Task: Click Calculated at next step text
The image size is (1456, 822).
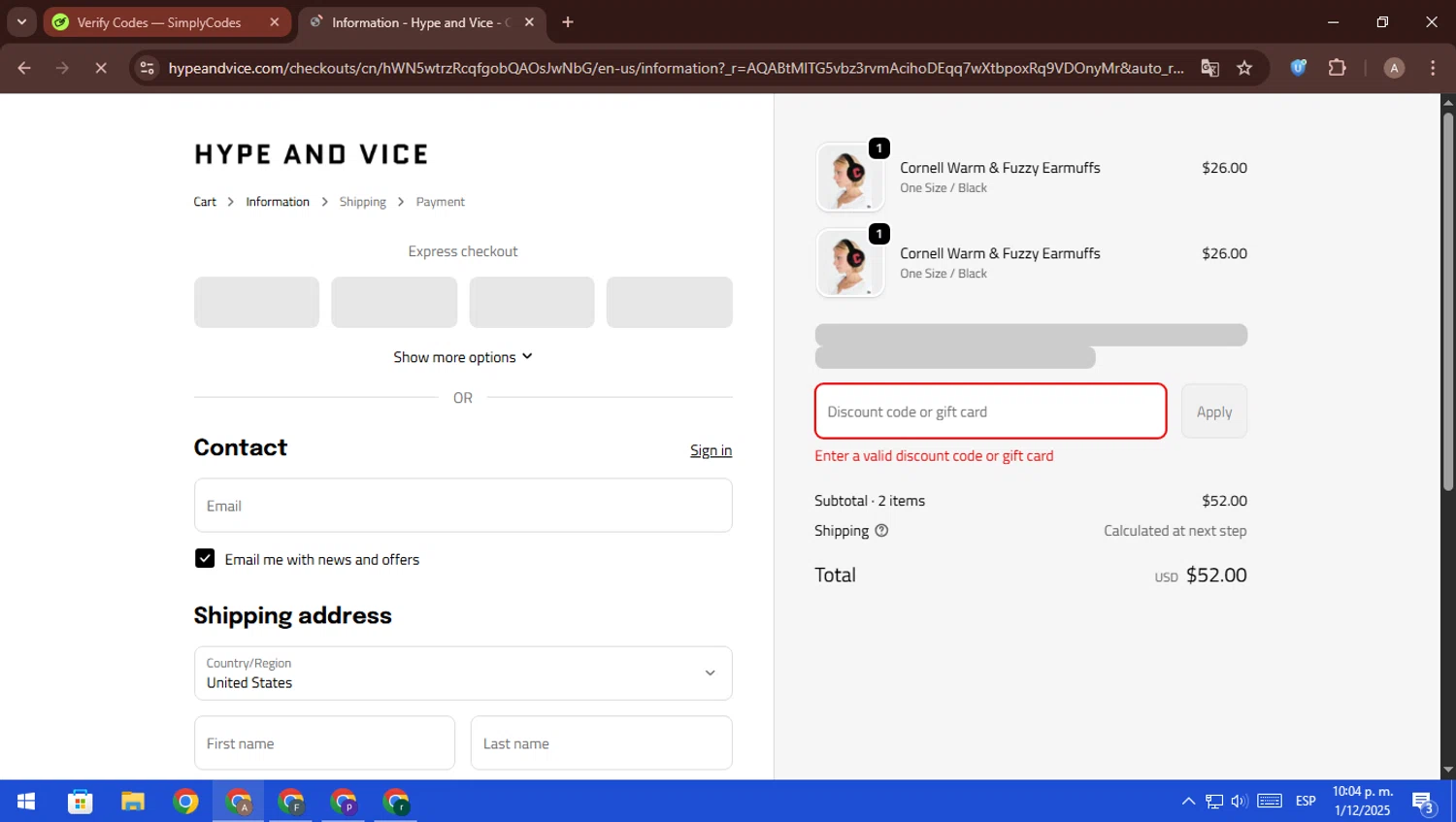Action: (x=1175, y=531)
